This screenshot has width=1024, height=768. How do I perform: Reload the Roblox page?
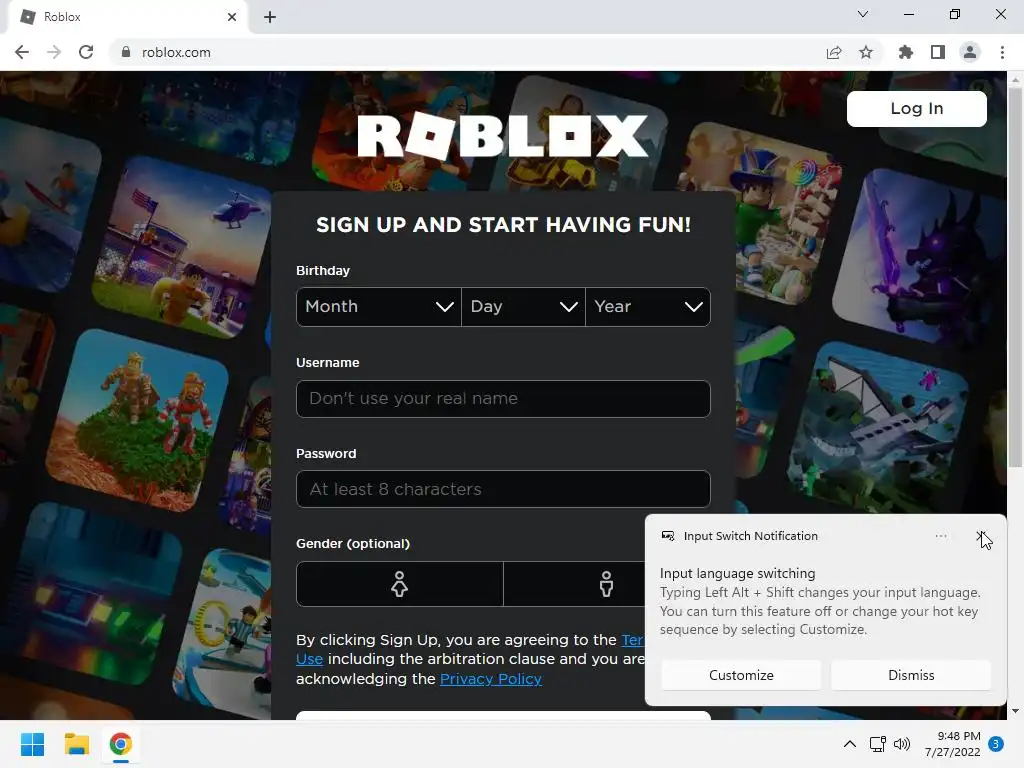click(86, 52)
